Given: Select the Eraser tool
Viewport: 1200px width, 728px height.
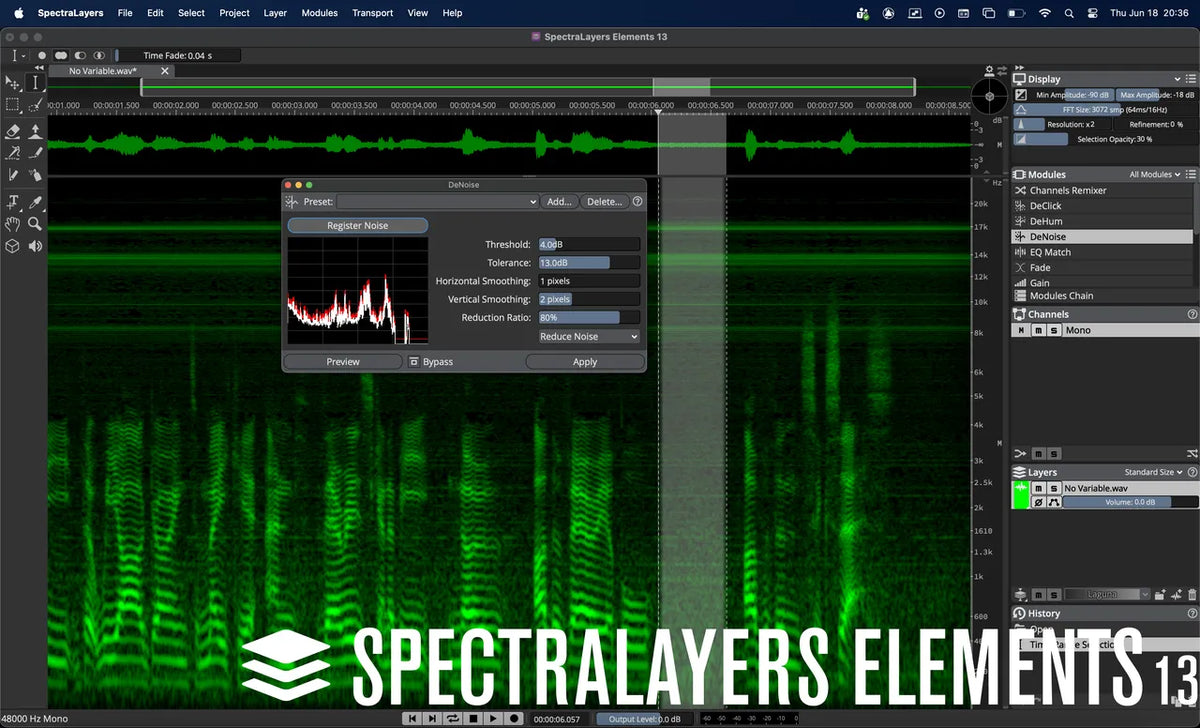Looking at the screenshot, I should click(x=12, y=131).
